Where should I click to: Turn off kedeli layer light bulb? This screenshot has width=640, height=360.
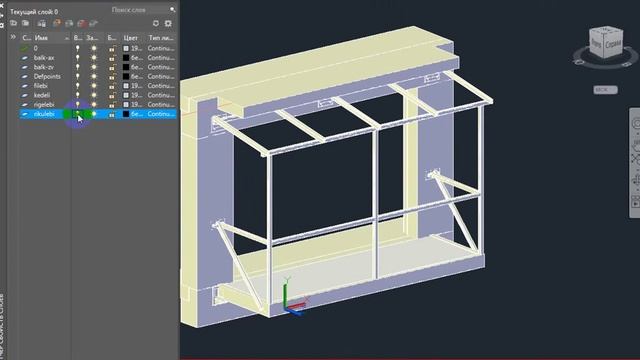click(78, 95)
